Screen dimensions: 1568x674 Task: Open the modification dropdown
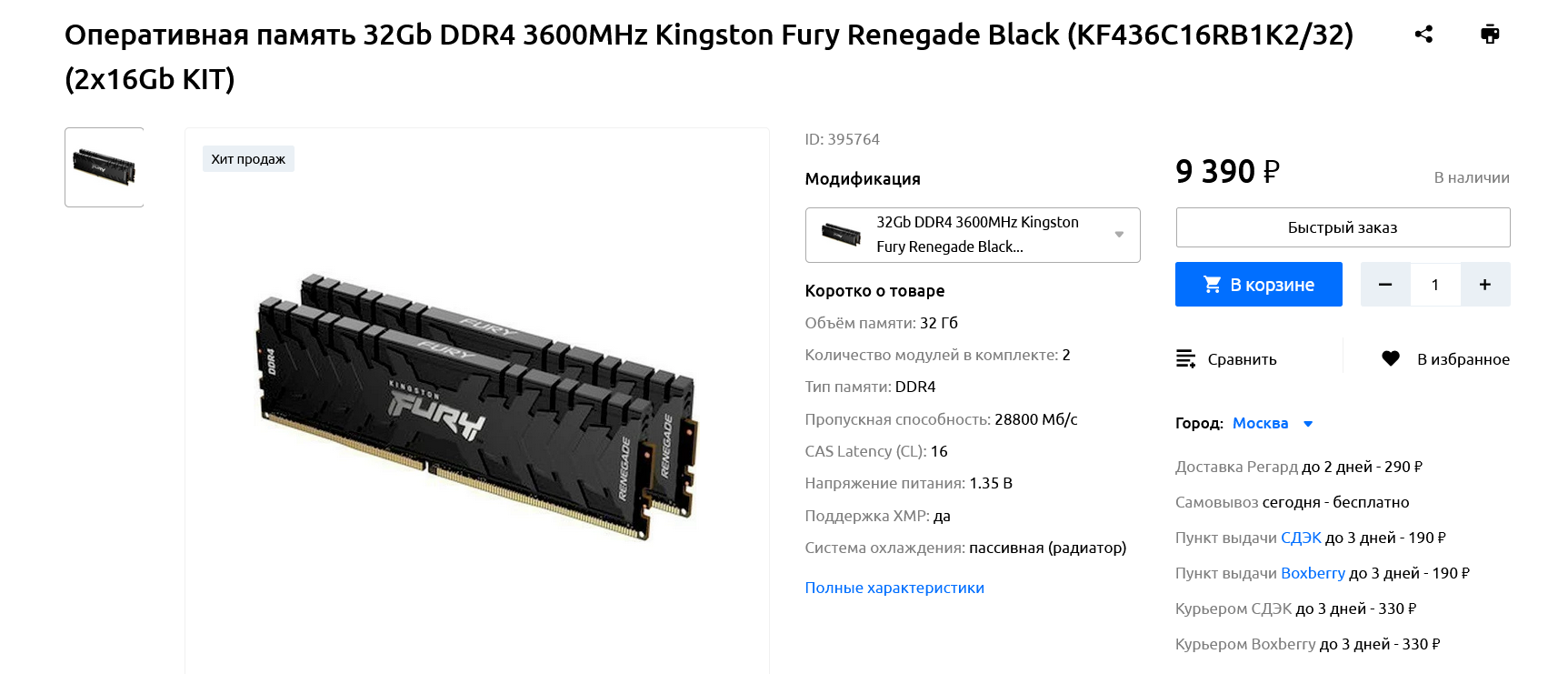tap(973, 235)
